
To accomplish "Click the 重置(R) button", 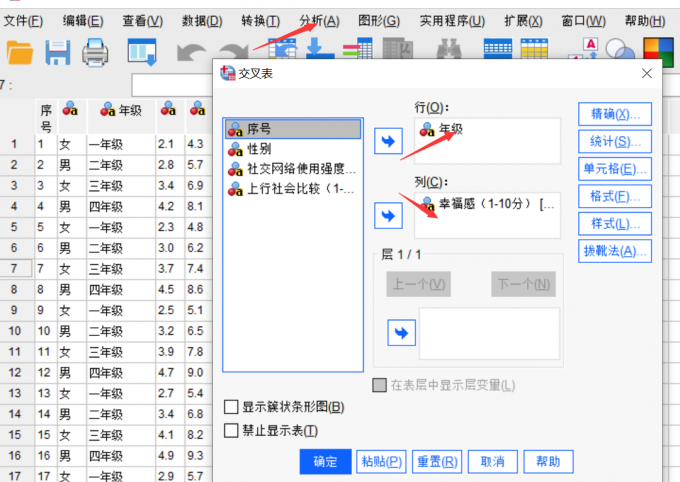I will pyautogui.click(x=437, y=462).
